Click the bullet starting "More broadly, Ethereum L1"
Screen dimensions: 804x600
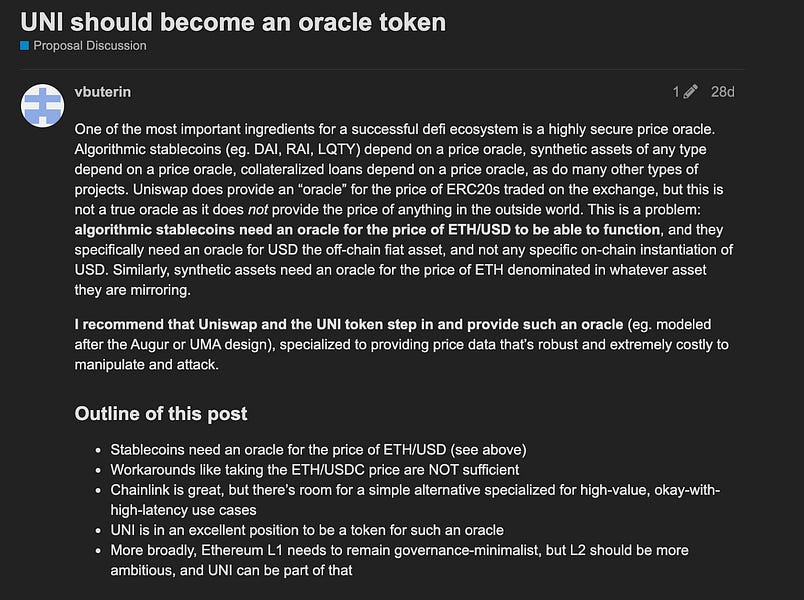tap(399, 550)
